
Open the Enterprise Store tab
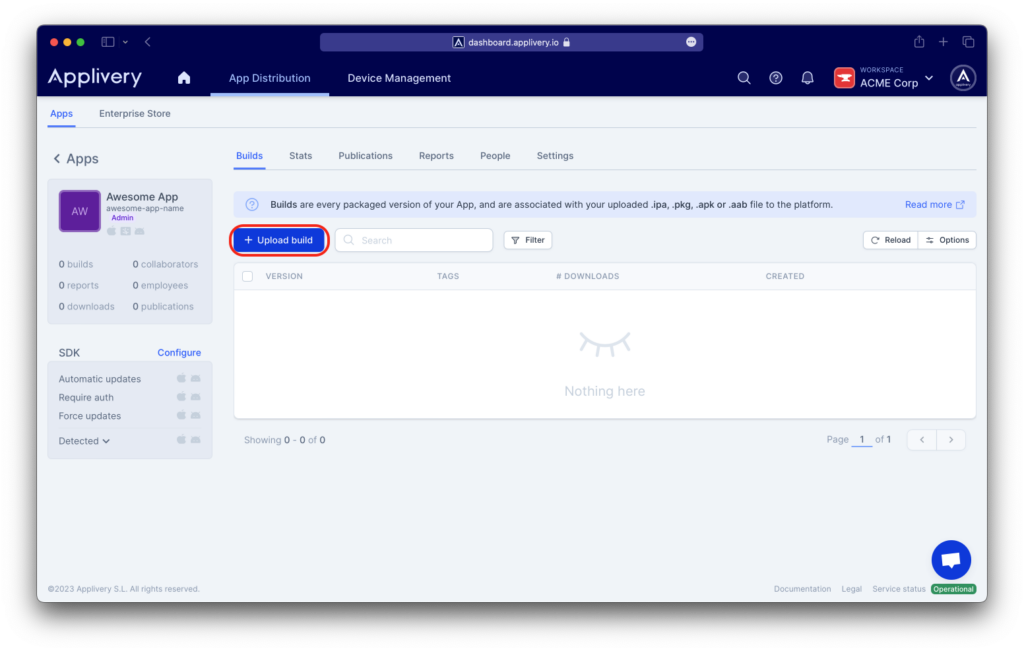pos(135,114)
